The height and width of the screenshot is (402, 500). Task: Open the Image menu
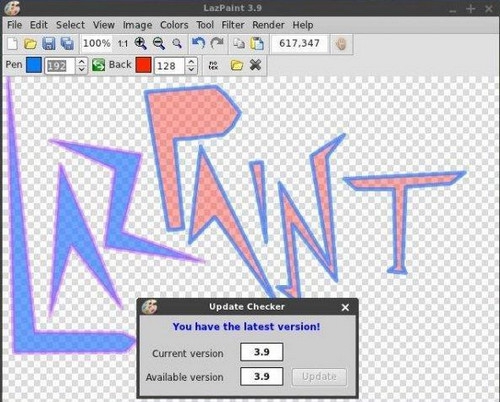coord(137,25)
